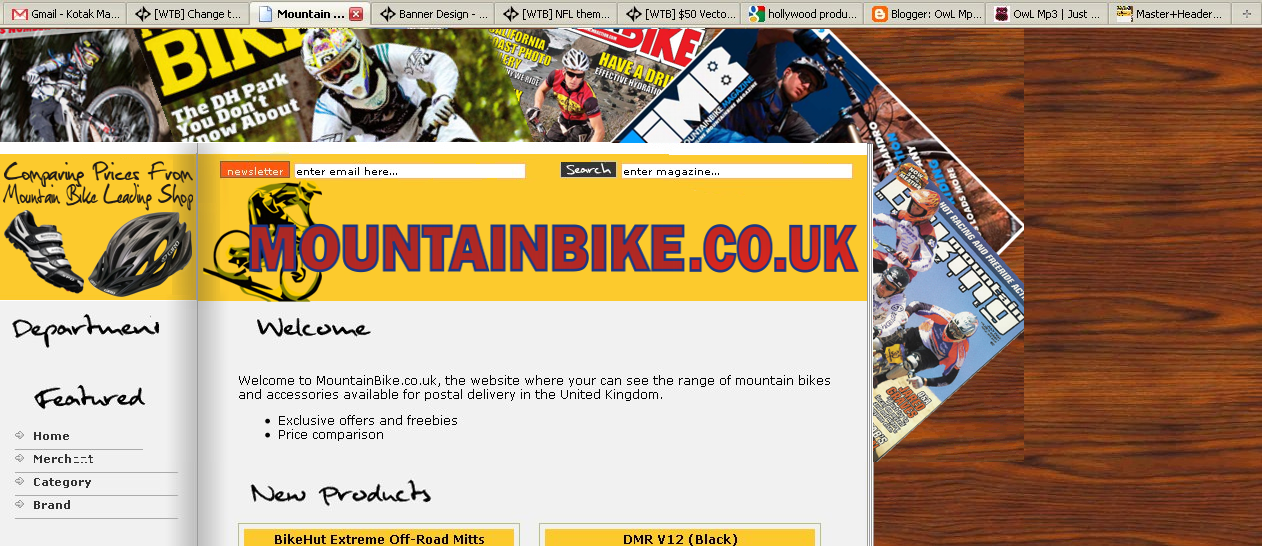Click the arrow icon beside Home

click(x=21, y=435)
